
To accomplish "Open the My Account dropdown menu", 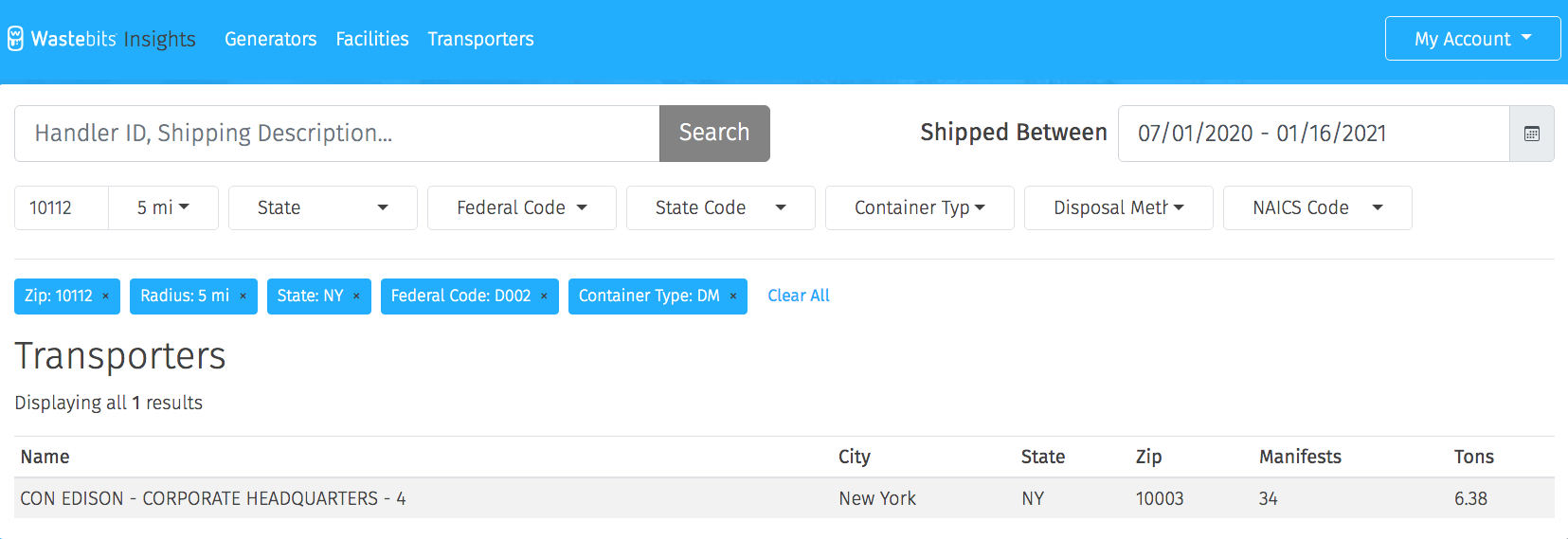I will coord(1472,39).
